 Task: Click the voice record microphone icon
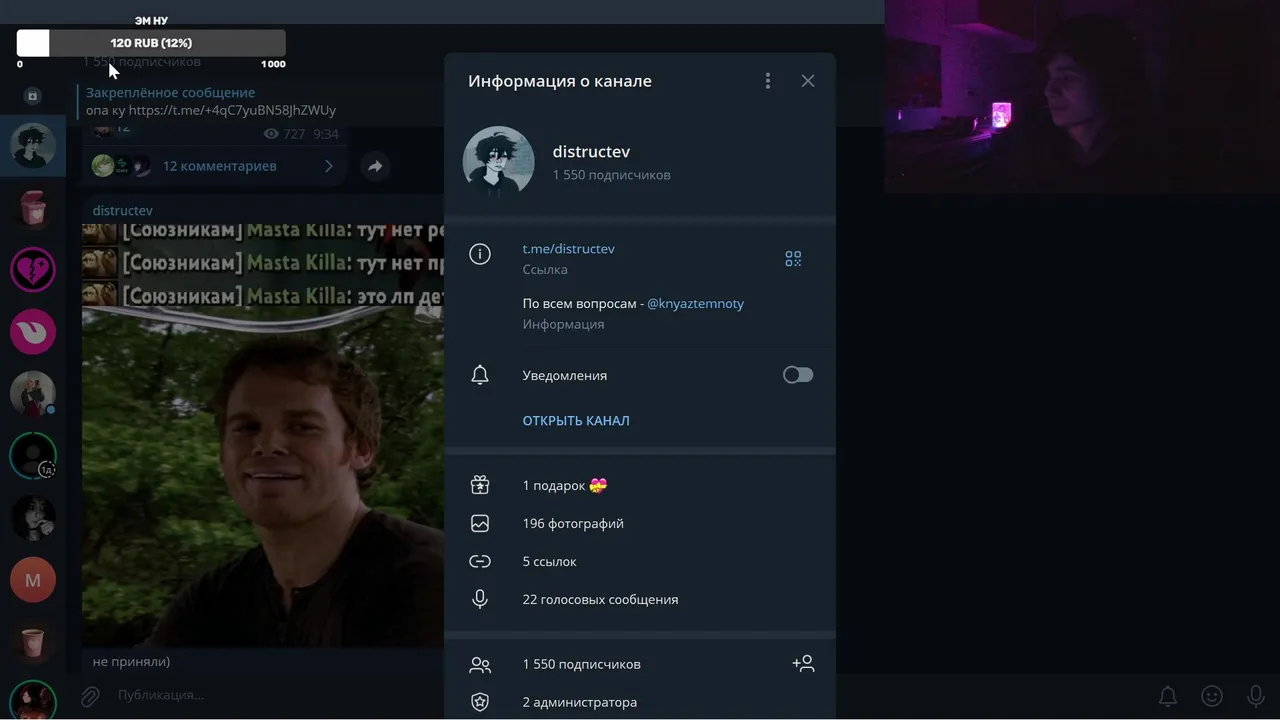tap(1256, 696)
